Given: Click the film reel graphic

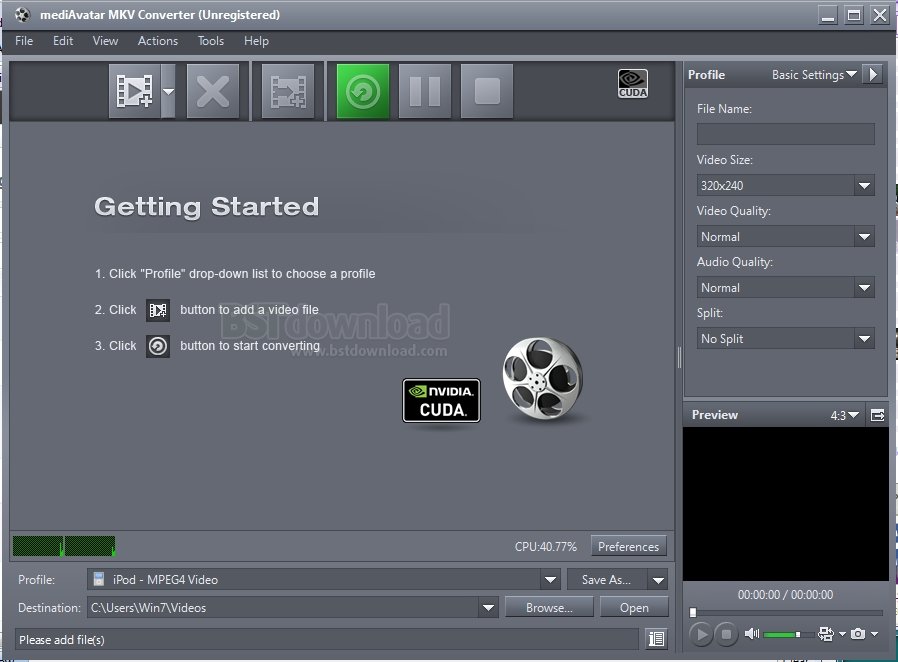Looking at the screenshot, I should [542, 379].
